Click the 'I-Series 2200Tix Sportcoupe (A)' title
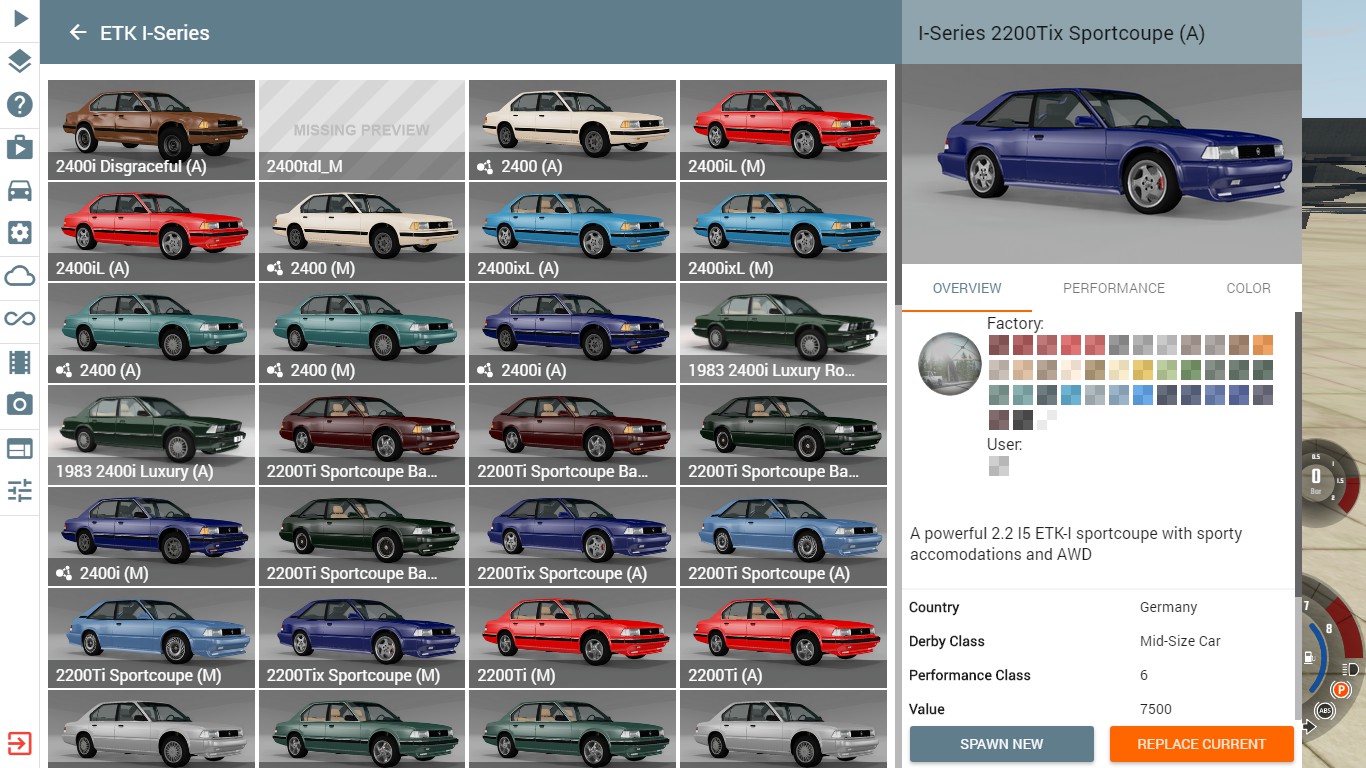The image size is (1366, 768). (1061, 33)
